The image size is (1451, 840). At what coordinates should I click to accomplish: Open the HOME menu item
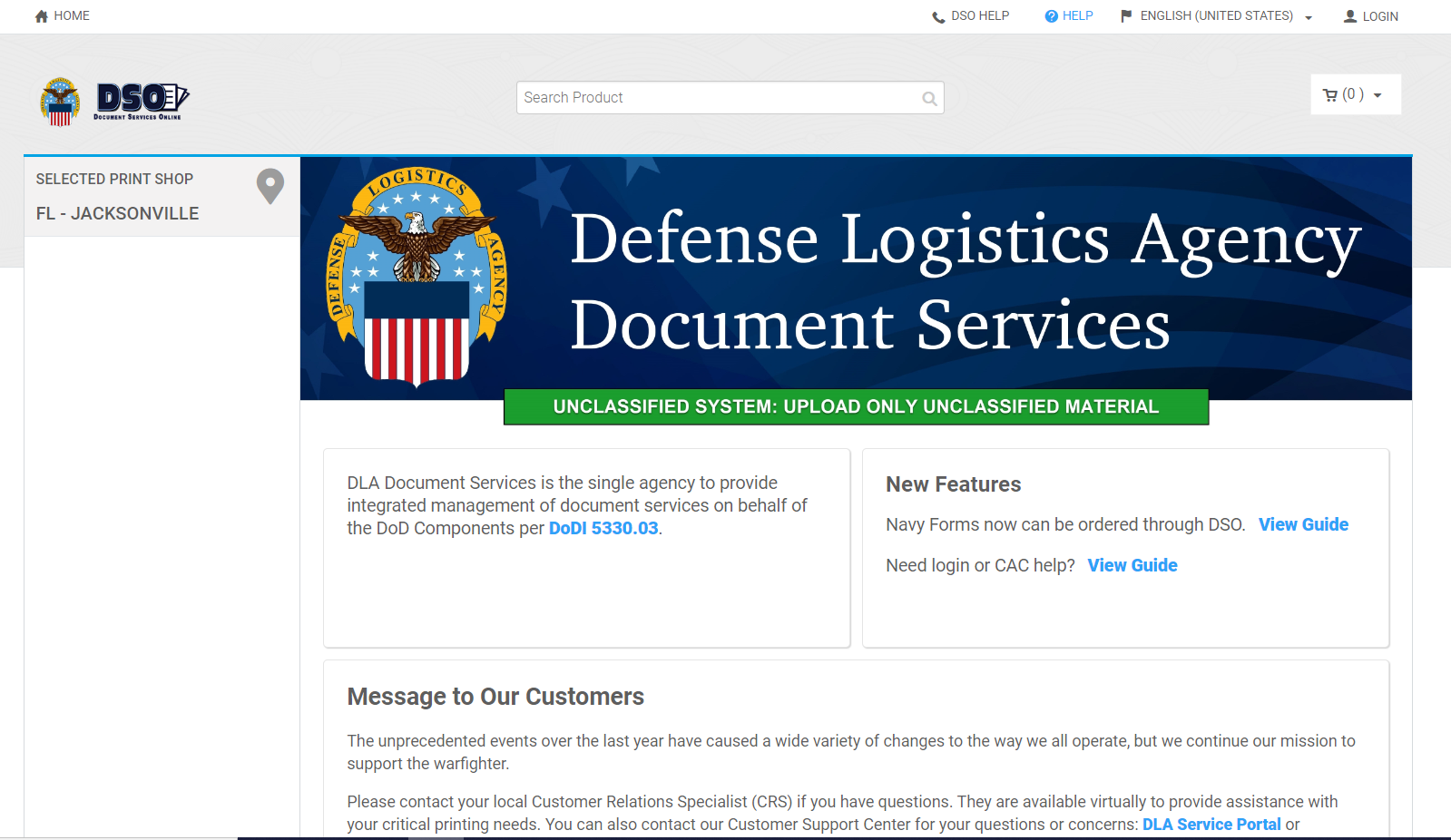[72, 16]
